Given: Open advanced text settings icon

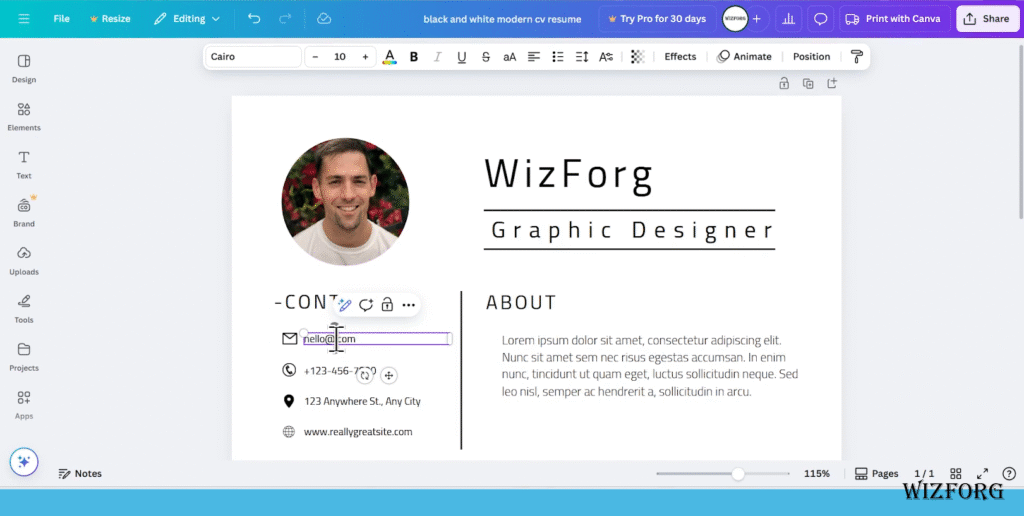Looking at the screenshot, I should click(606, 57).
